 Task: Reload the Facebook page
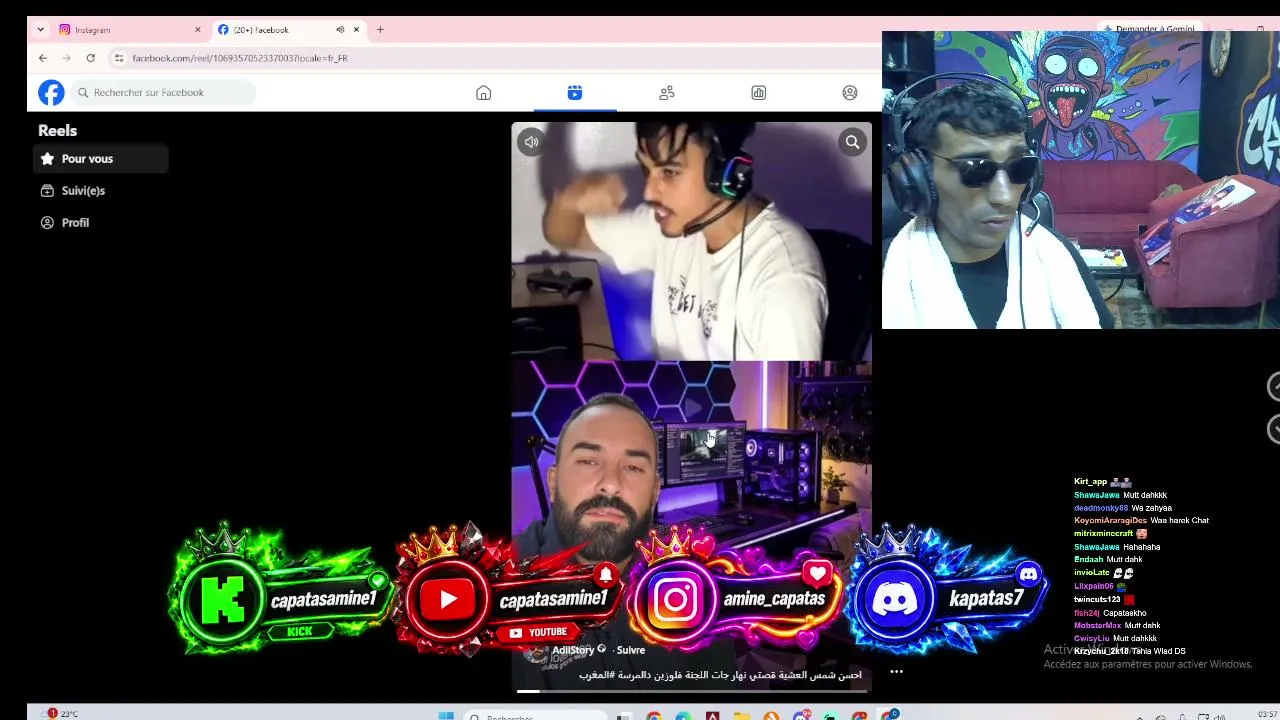[91, 58]
